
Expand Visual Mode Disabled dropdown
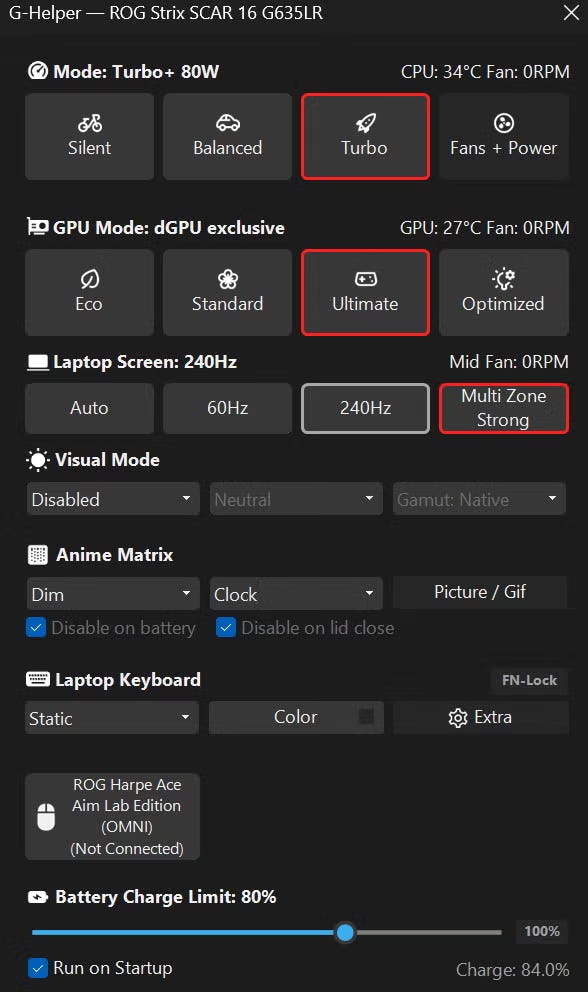click(x=113, y=499)
